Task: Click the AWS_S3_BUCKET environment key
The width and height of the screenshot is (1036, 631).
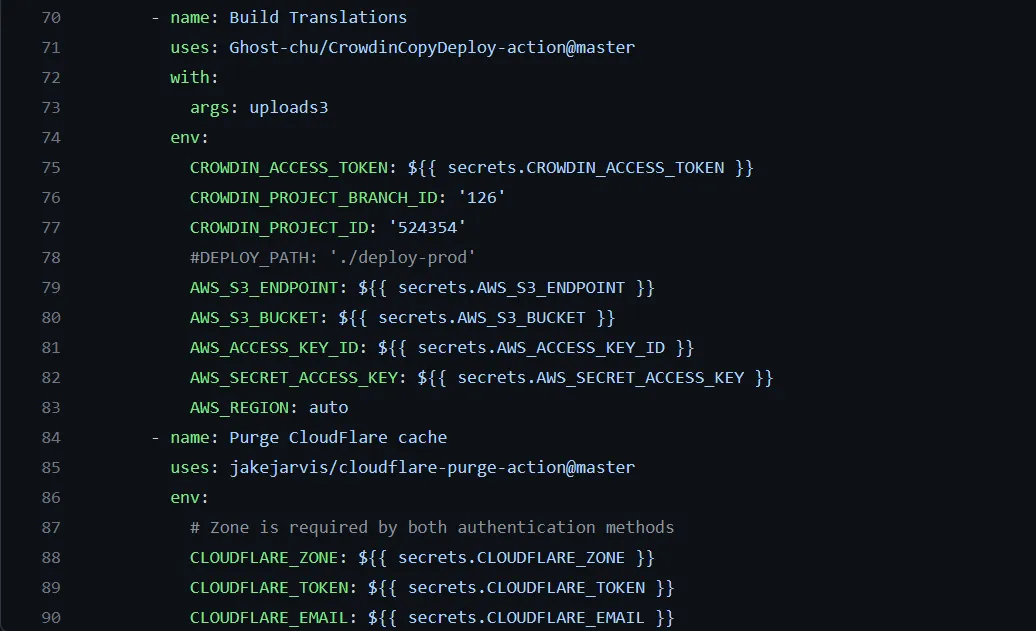Action: 258,317
